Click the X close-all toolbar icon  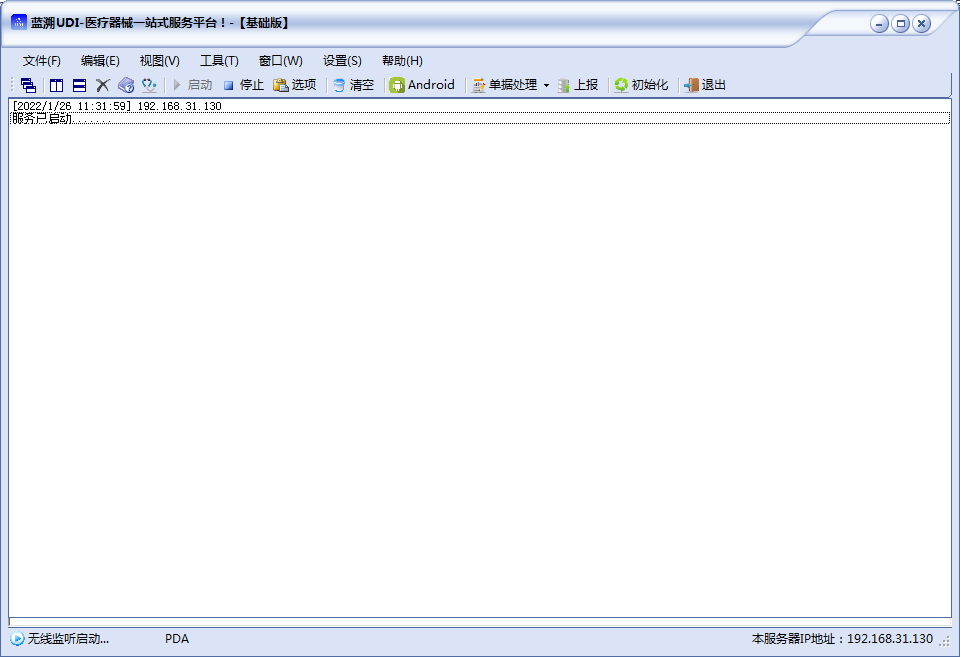[102, 85]
